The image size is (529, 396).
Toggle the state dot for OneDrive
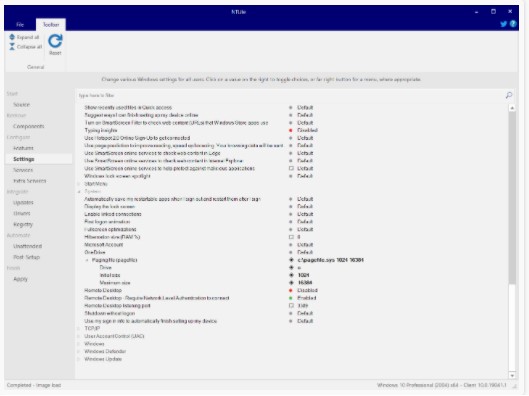point(290,252)
